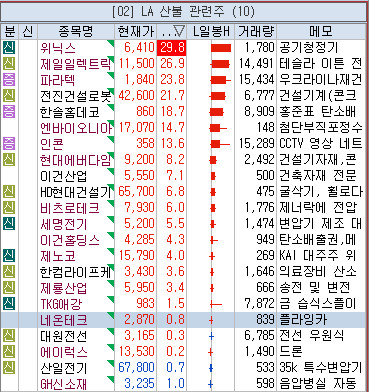Click the 42,600 price of 전진건설로봇

pyautogui.click(x=137, y=96)
